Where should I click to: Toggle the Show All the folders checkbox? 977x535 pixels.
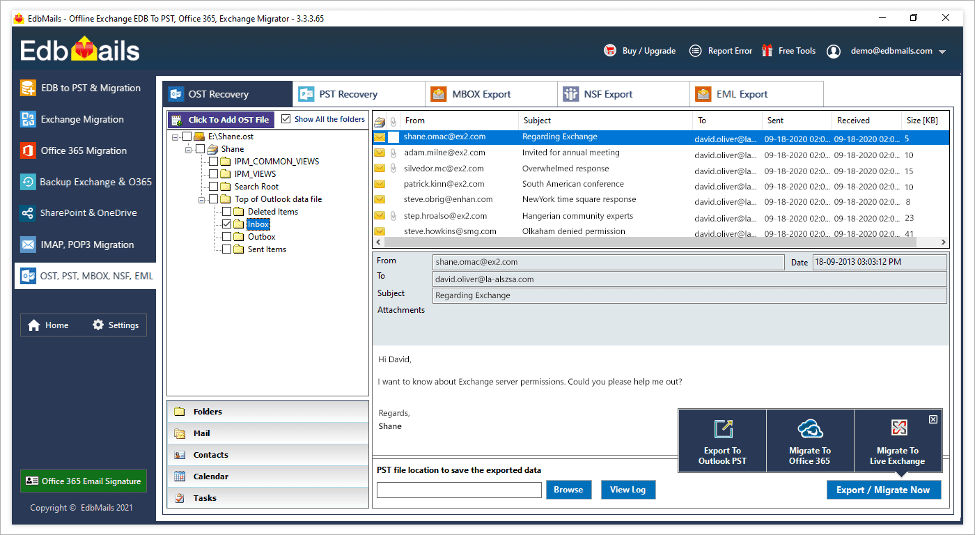tap(286, 119)
